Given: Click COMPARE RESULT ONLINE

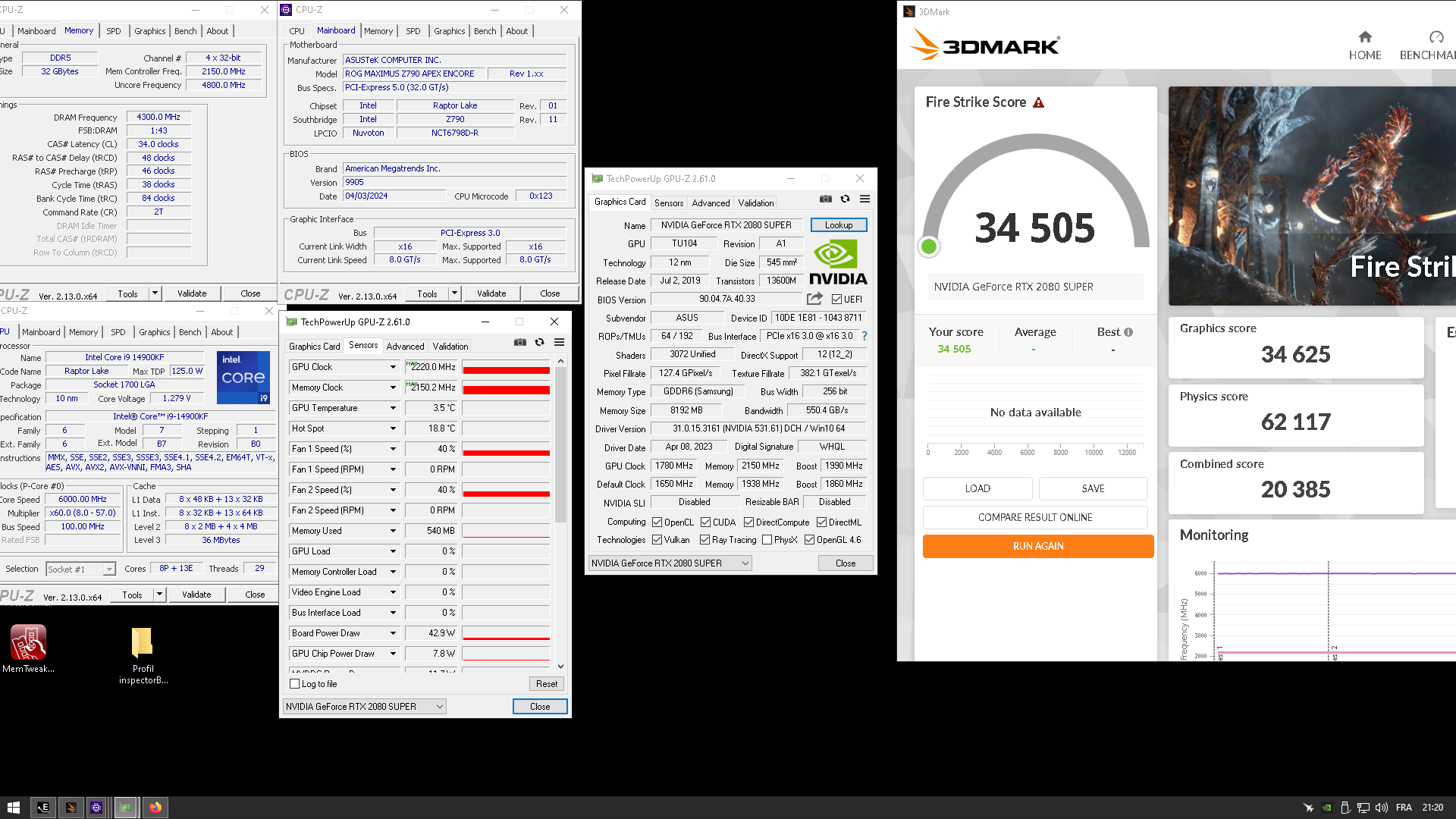Looking at the screenshot, I should pyautogui.click(x=1035, y=517).
